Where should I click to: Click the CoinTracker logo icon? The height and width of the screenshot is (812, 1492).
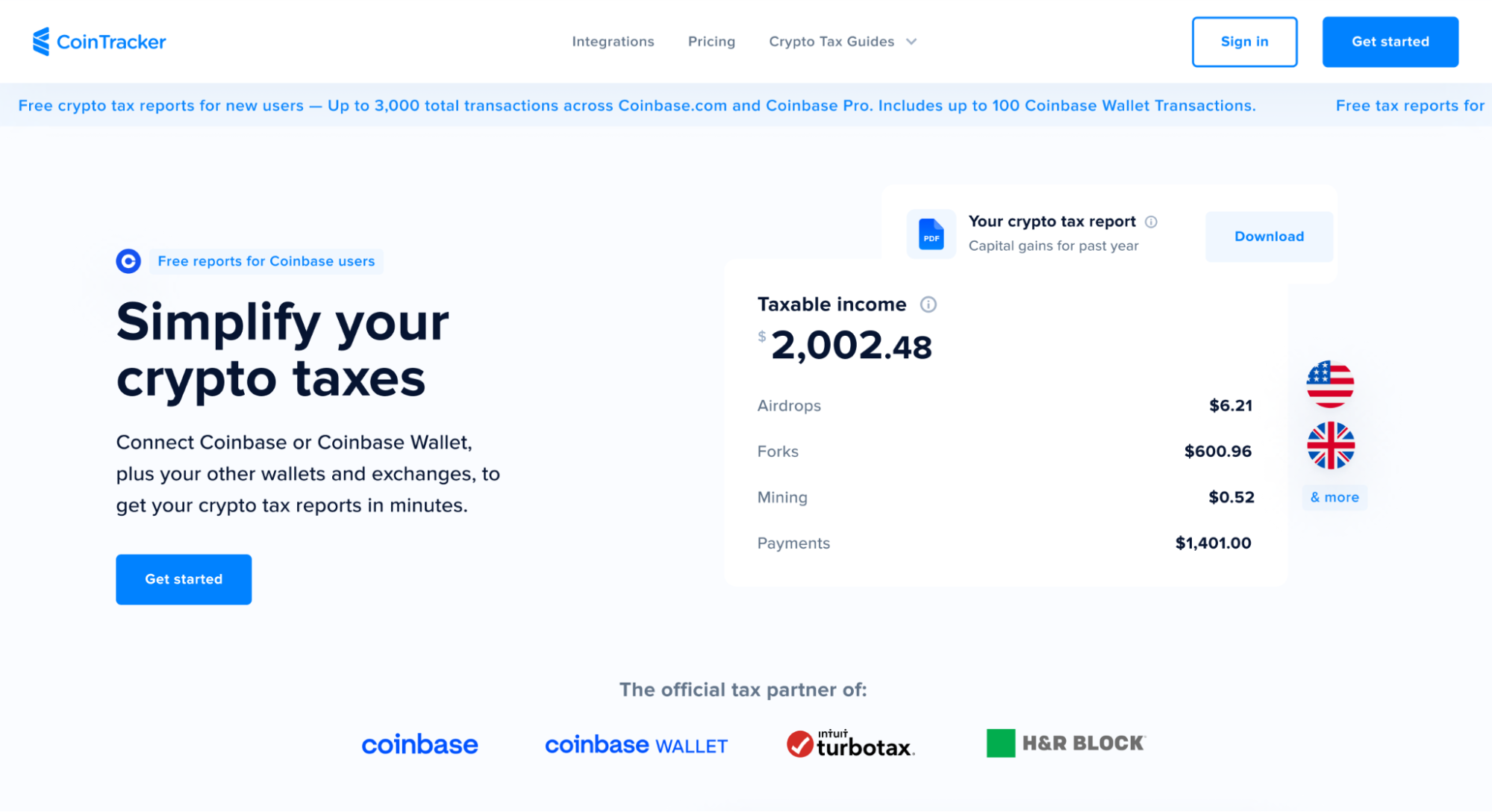(x=42, y=41)
